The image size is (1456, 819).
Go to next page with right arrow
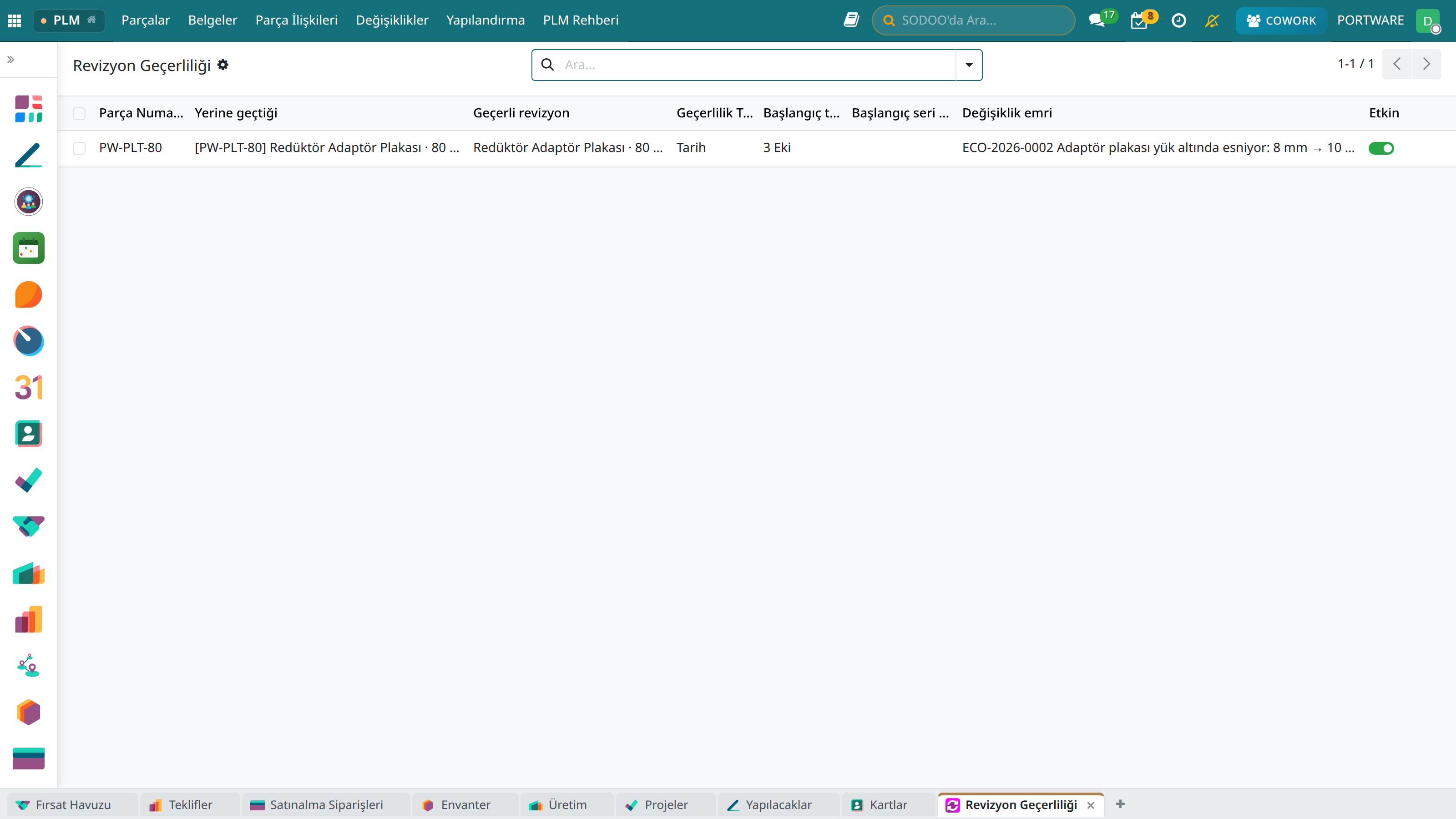1426,64
